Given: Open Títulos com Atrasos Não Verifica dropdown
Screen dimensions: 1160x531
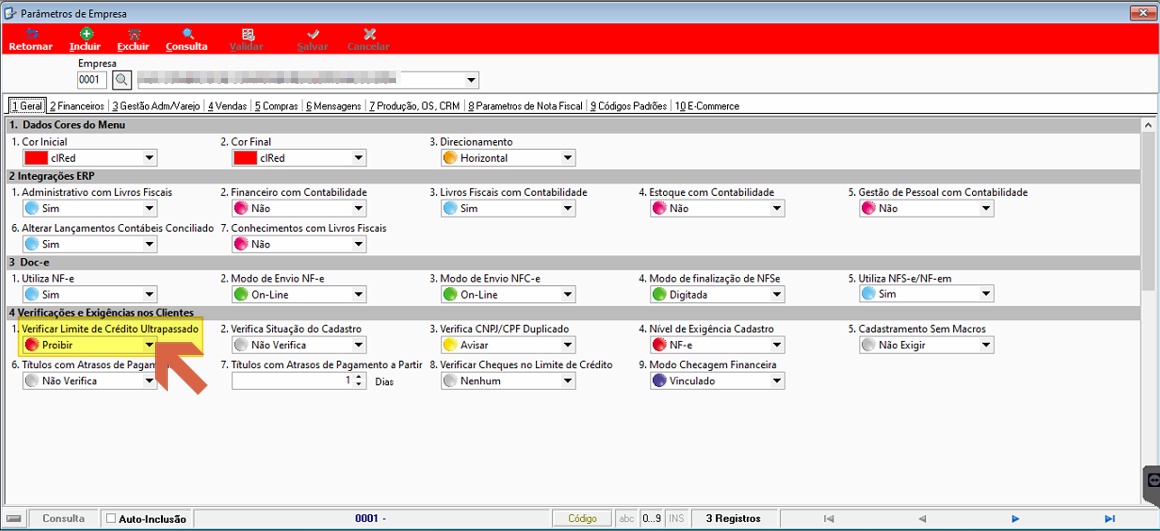Looking at the screenshot, I should point(149,381).
